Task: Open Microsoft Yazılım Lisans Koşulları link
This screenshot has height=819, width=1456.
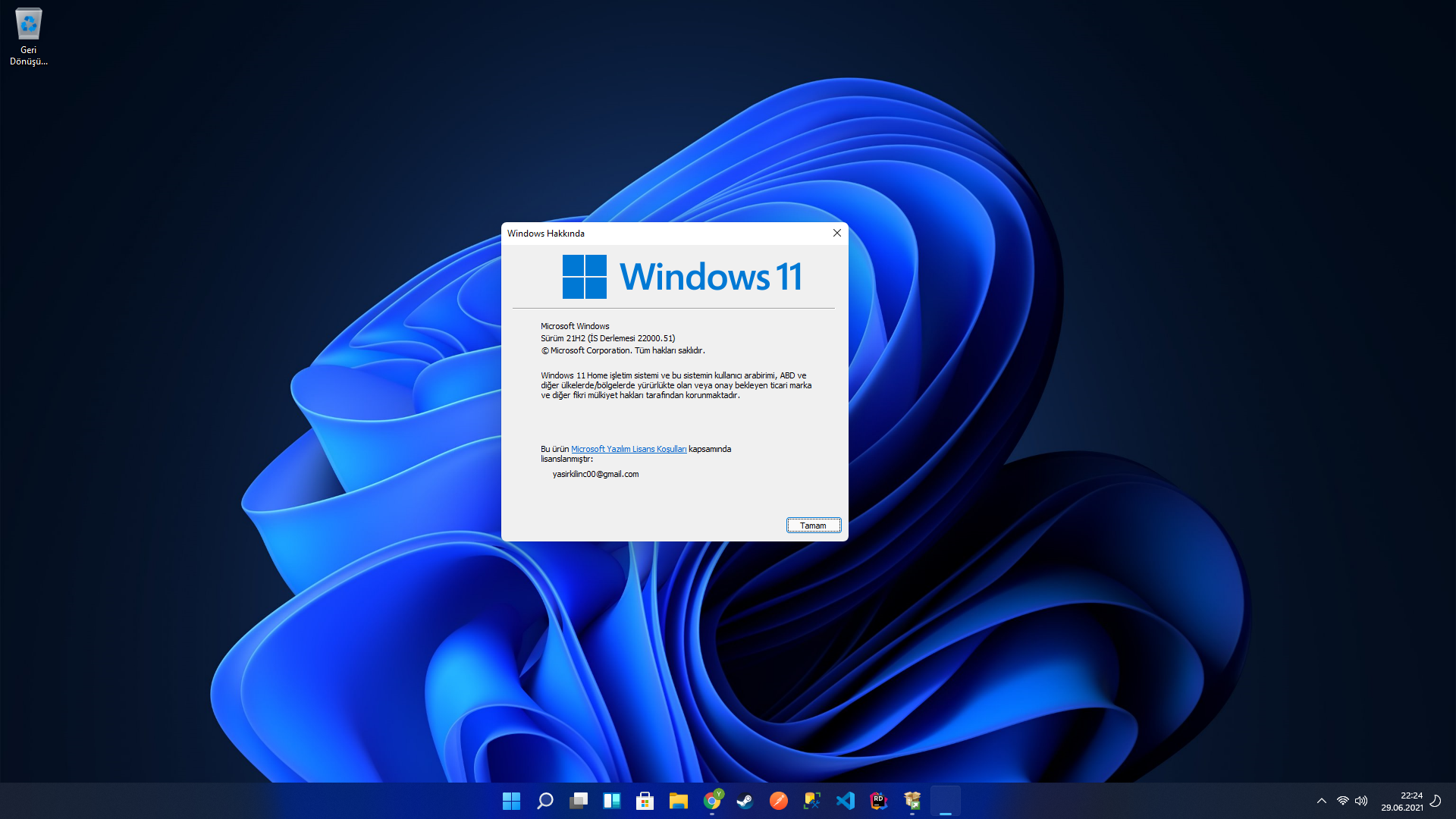Action: pyautogui.click(x=628, y=449)
